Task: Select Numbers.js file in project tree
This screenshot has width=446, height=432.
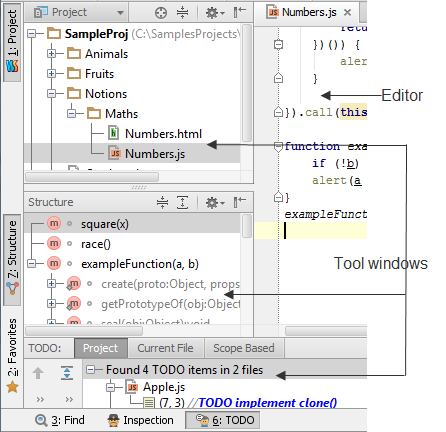Action: (155, 154)
